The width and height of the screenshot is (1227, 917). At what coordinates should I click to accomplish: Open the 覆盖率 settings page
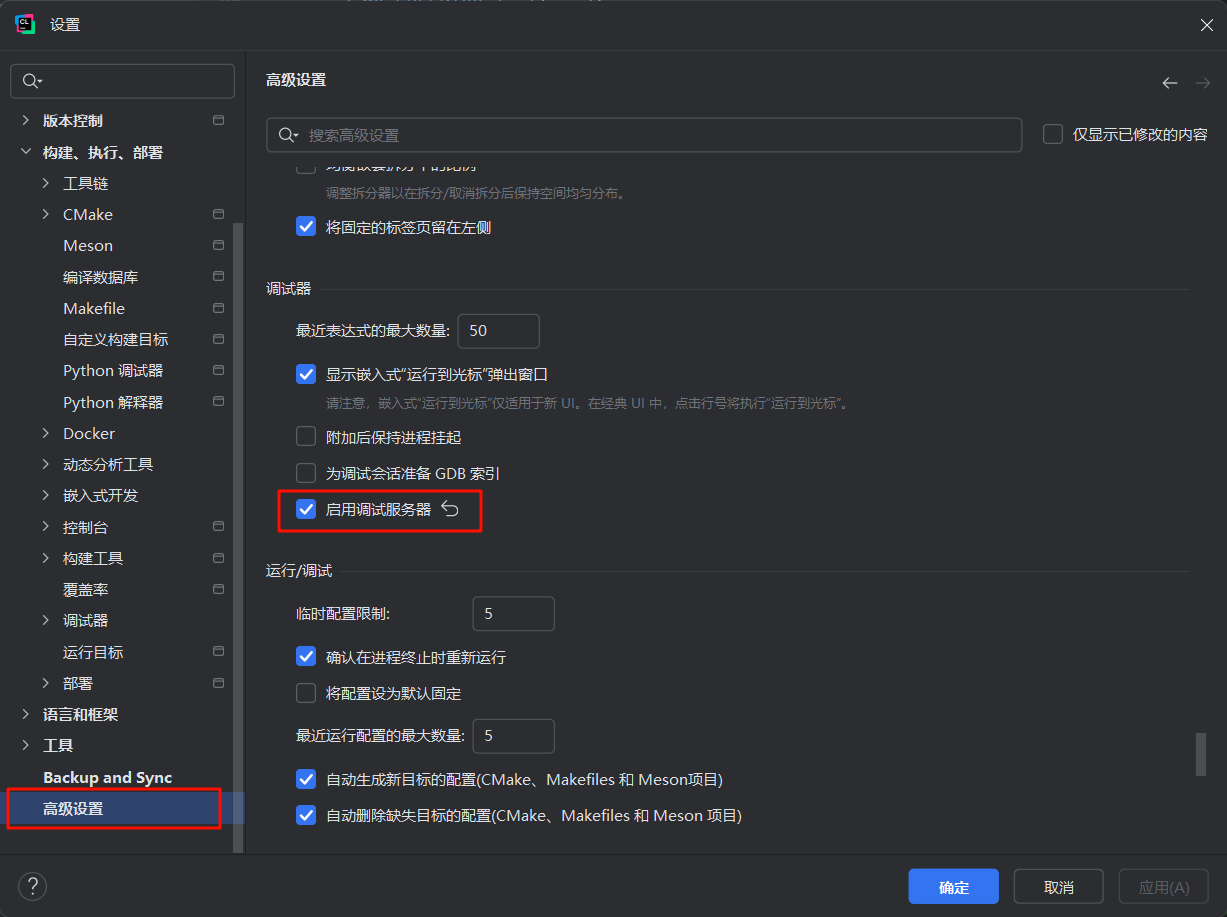pyautogui.click(x=85, y=590)
